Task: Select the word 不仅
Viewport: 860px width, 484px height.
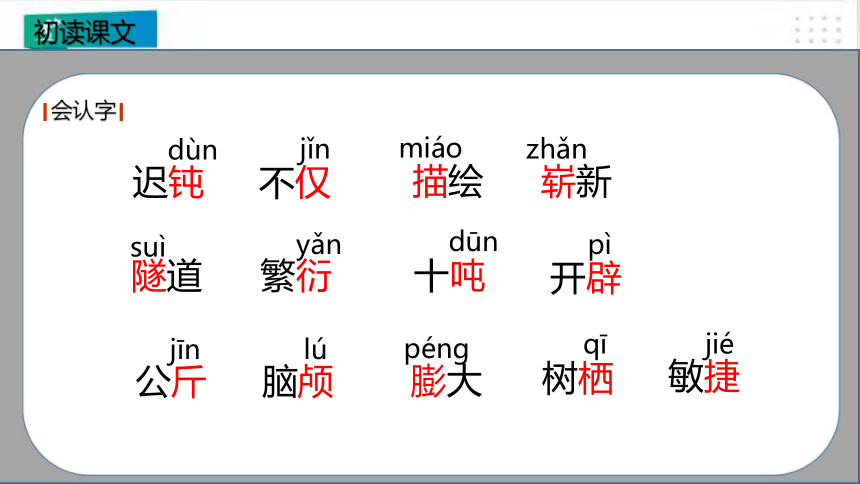Action: [295, 183]
